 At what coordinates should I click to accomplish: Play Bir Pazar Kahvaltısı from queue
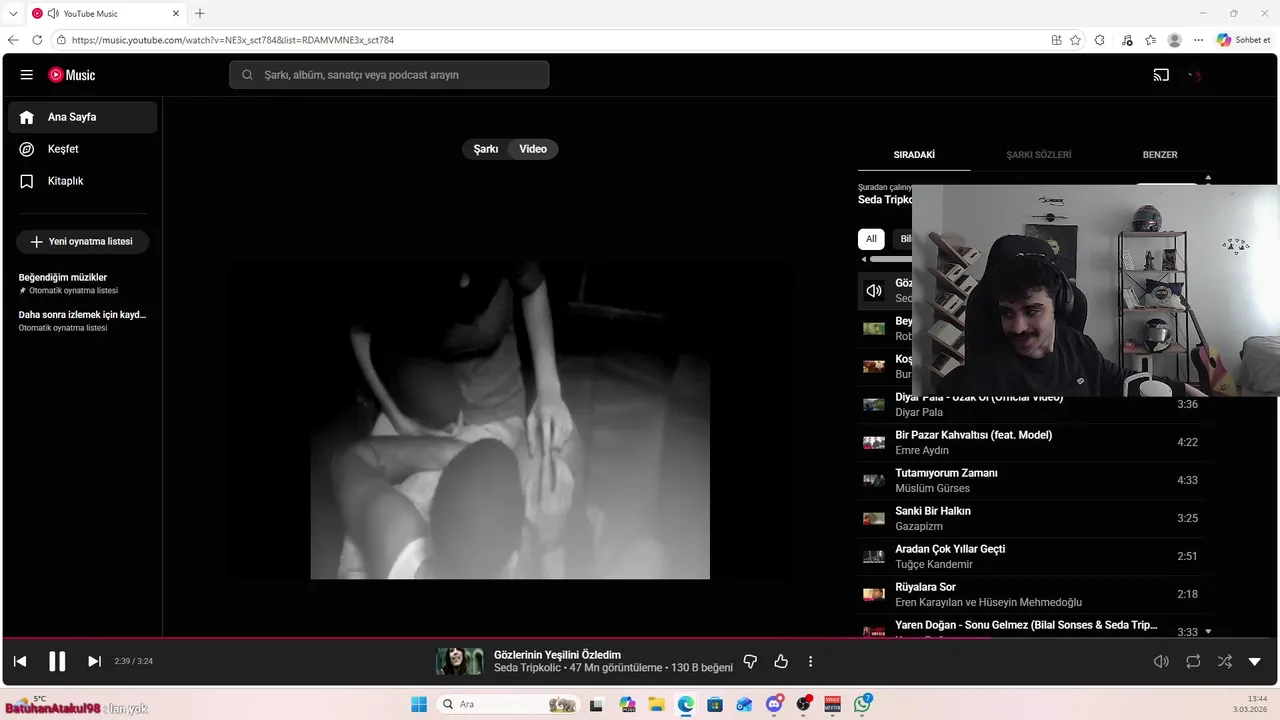click(1030, 442)
